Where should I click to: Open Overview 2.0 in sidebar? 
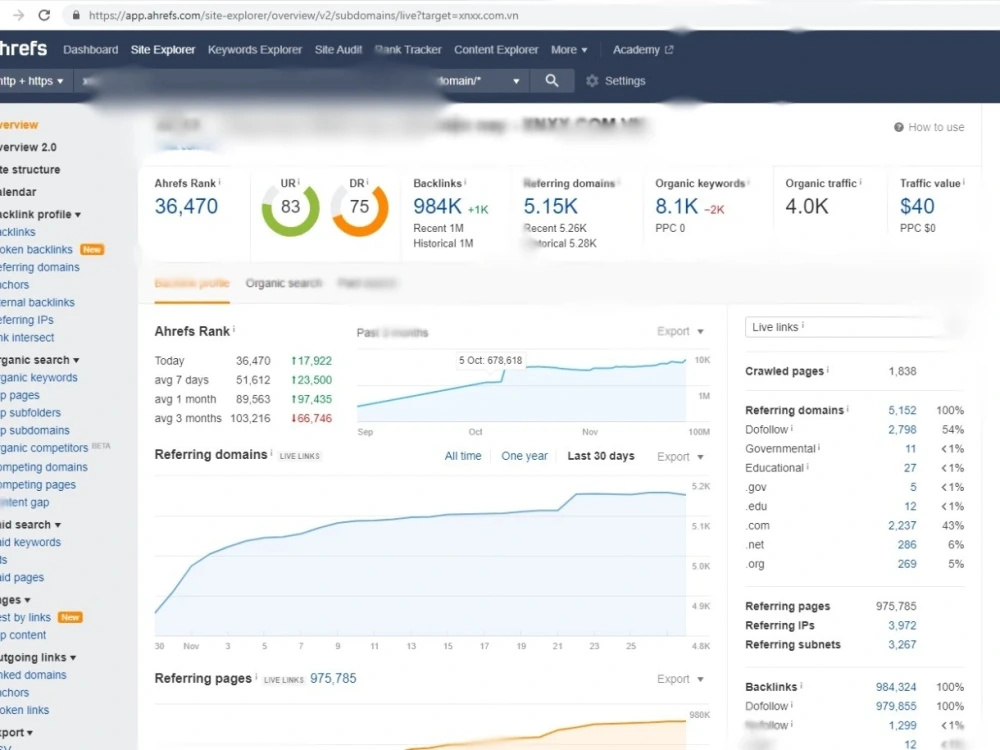(x=28, y=147)
